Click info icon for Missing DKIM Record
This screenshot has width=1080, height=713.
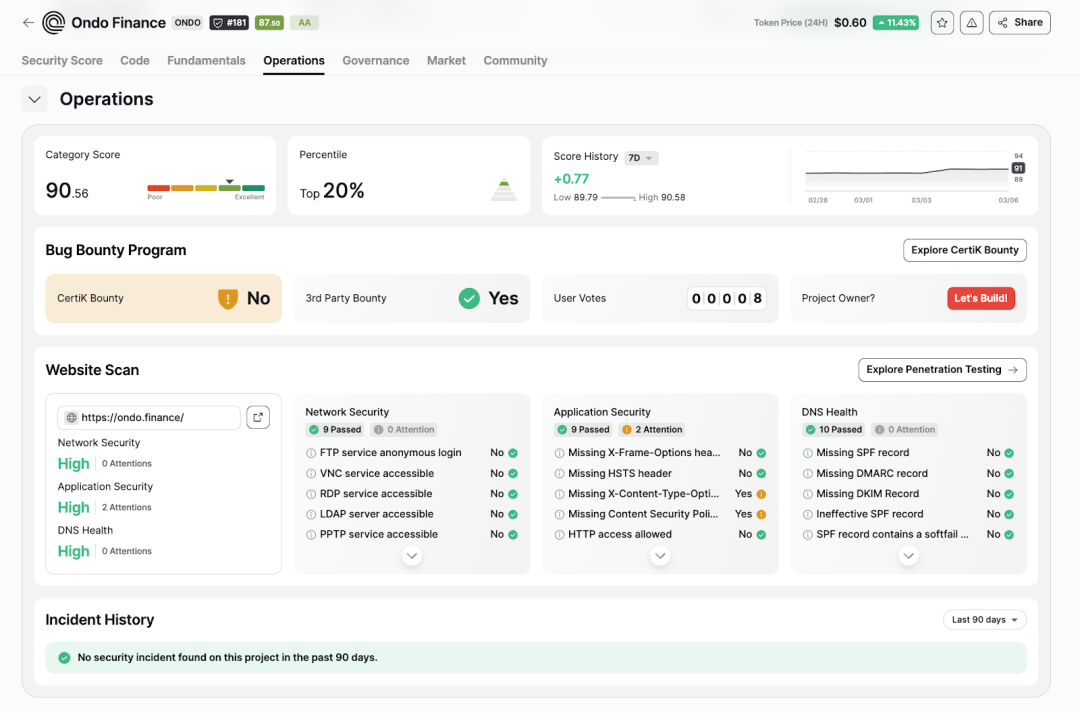(x=807, y=494)
